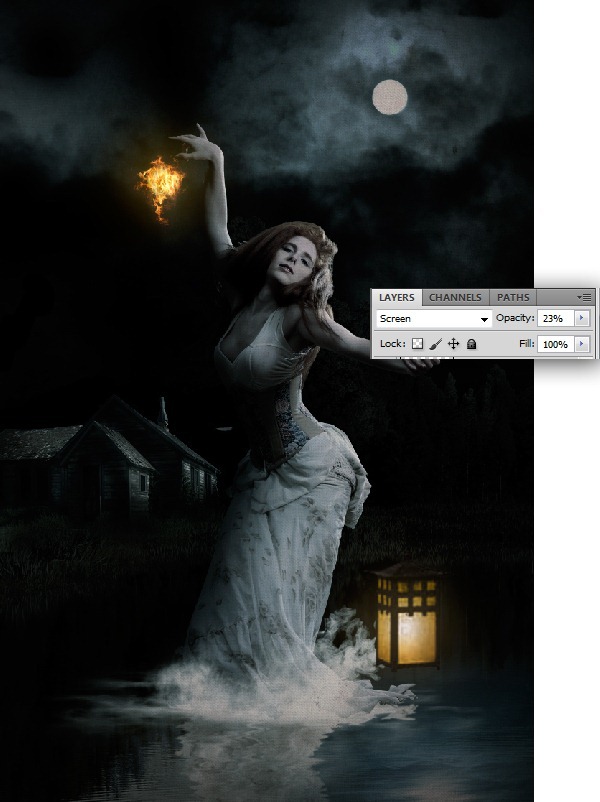
Task: Toggle Lock all padlock icon
Action: click(472, 344)
